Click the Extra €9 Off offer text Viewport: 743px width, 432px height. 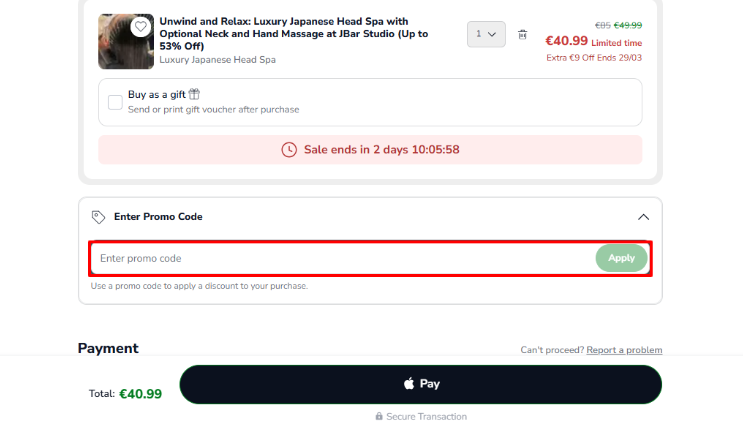tap(594, 57)
